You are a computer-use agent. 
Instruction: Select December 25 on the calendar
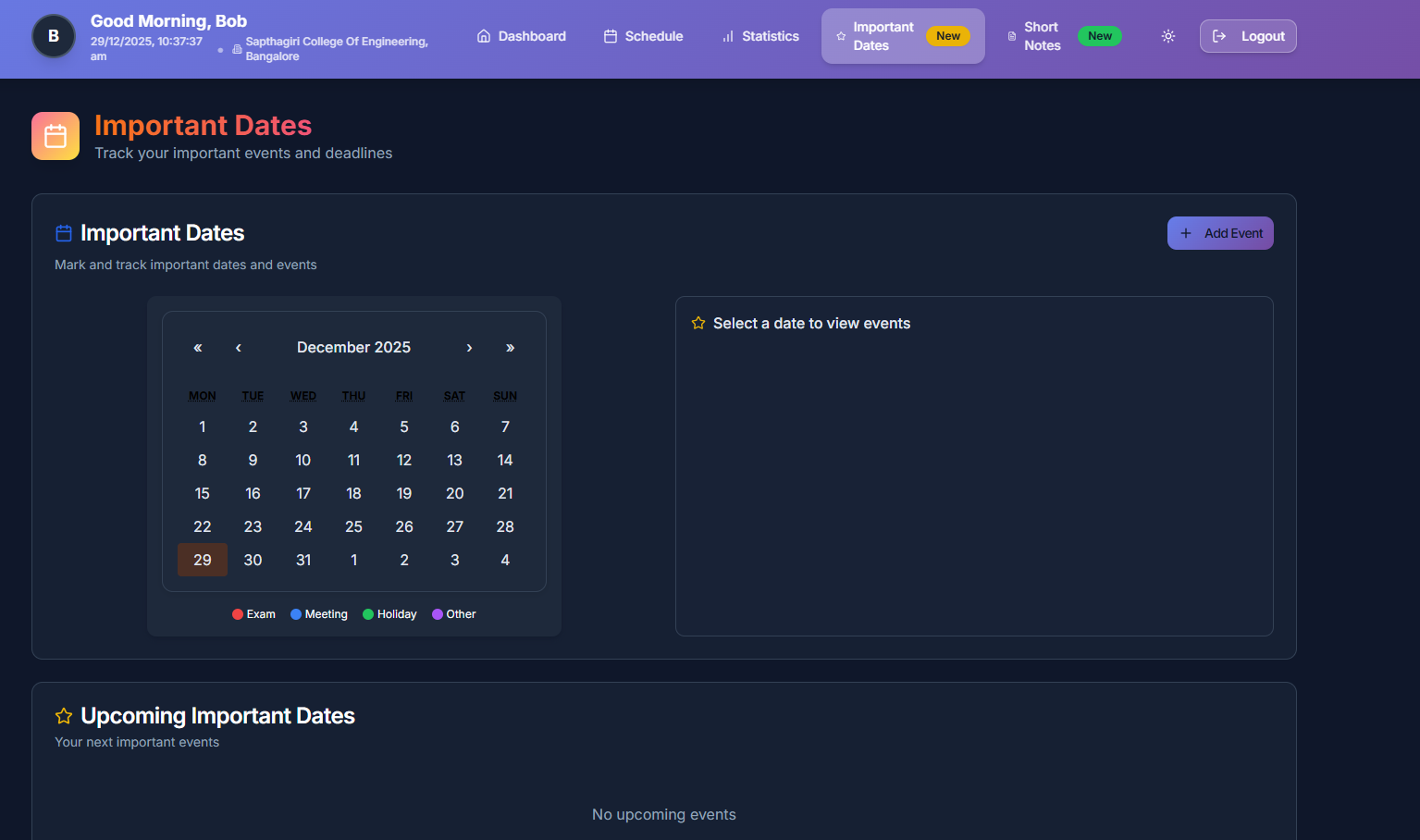(x=353, y=526)
